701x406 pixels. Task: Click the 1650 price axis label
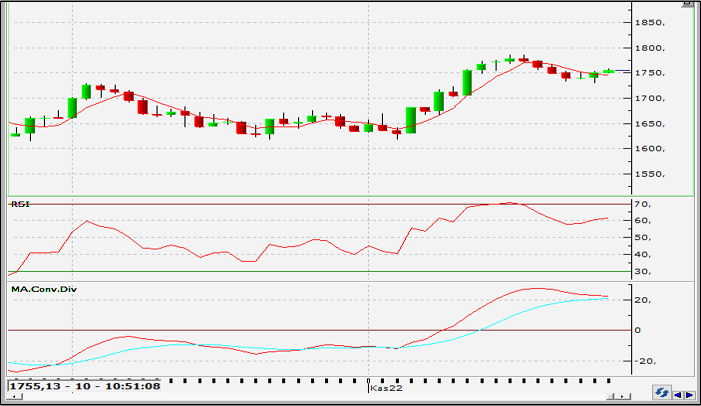click(650, 123)
